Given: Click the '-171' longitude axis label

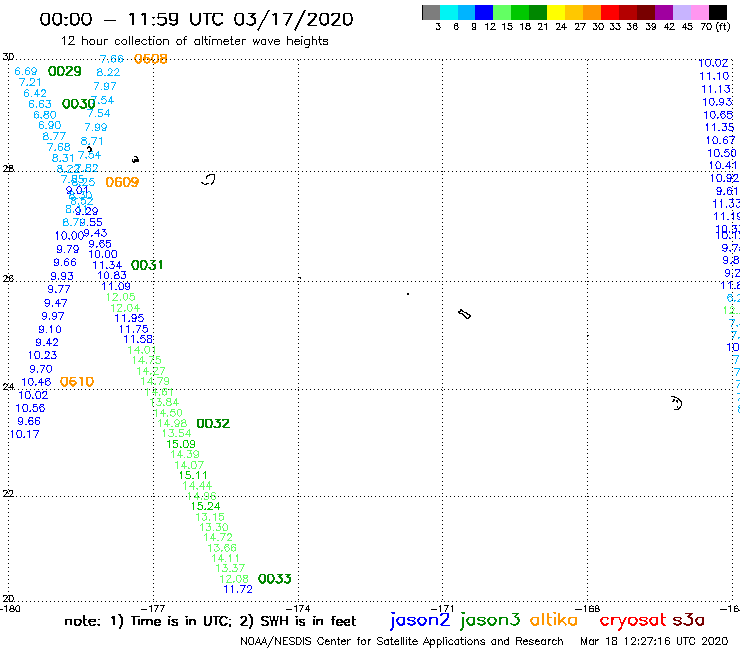Looking at the screenshot, I should 442,609.
